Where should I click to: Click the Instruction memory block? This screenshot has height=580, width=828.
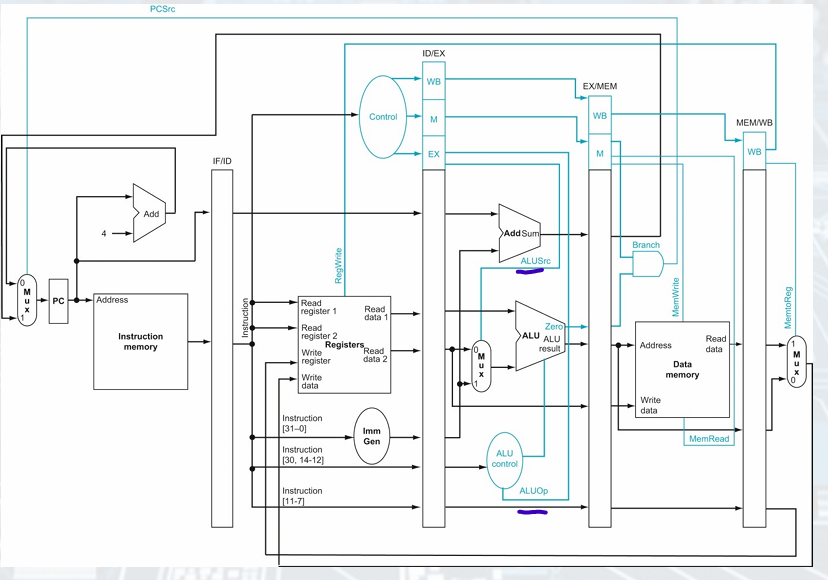coord(140,342)
